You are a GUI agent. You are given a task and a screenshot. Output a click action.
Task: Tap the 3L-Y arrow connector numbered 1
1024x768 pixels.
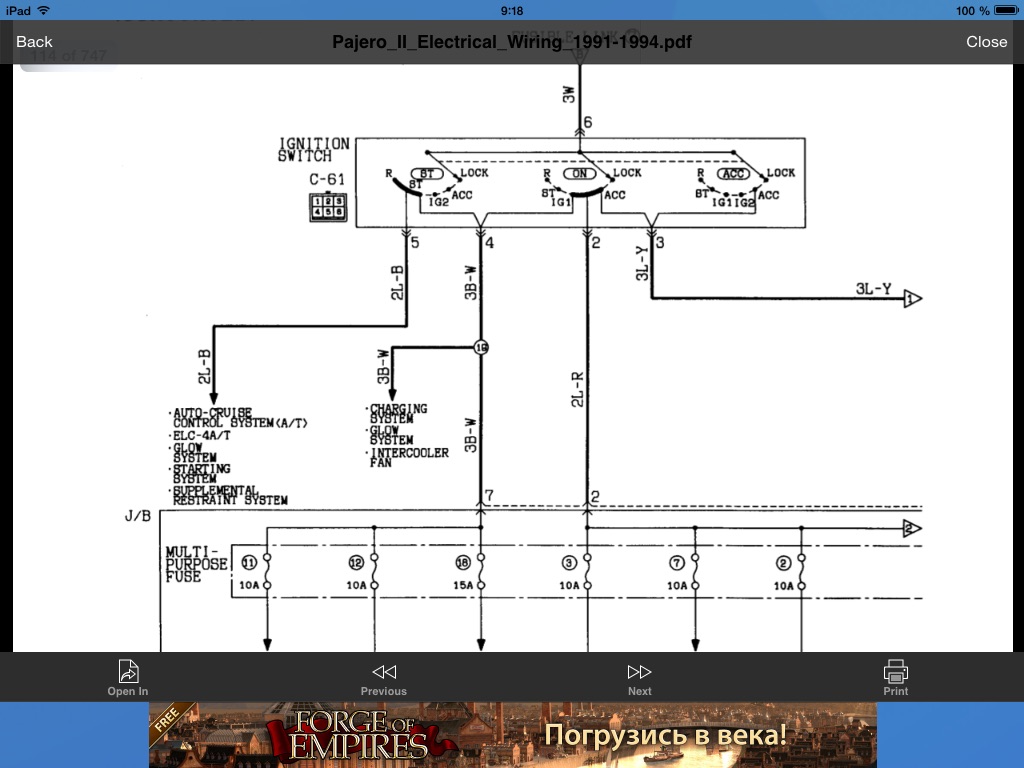point(911,298)
